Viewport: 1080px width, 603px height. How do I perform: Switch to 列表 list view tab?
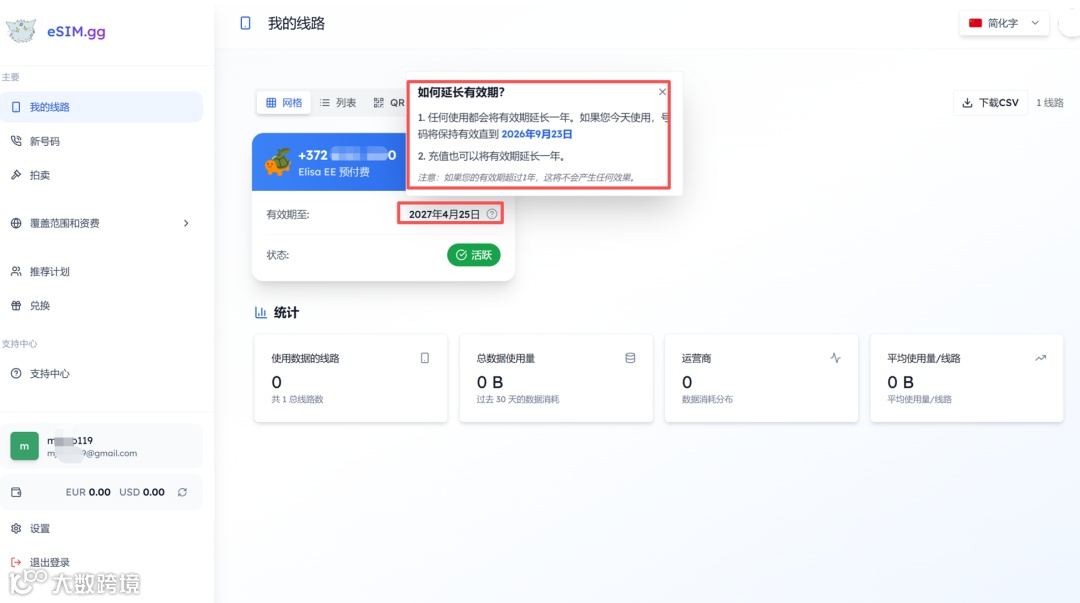click(x=338, y=103)
